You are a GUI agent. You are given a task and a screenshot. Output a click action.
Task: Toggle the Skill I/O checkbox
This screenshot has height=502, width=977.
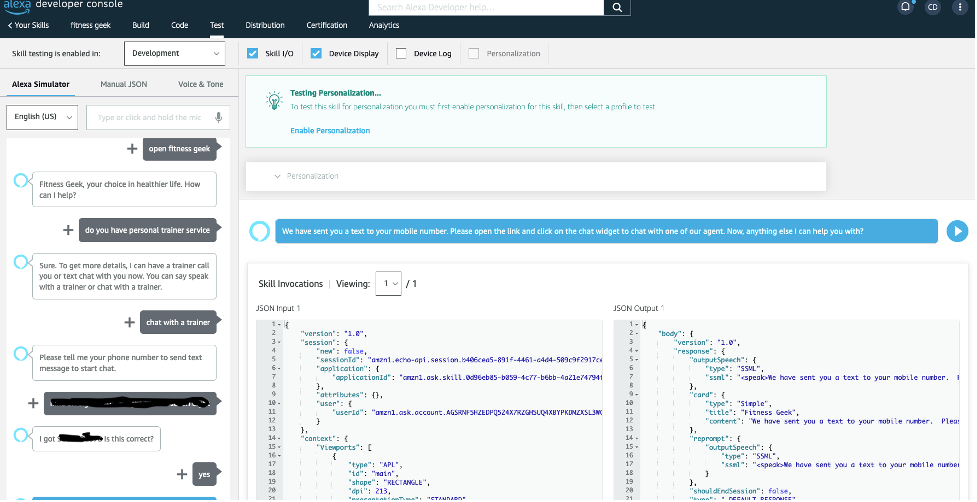click(x=252, y=54)
